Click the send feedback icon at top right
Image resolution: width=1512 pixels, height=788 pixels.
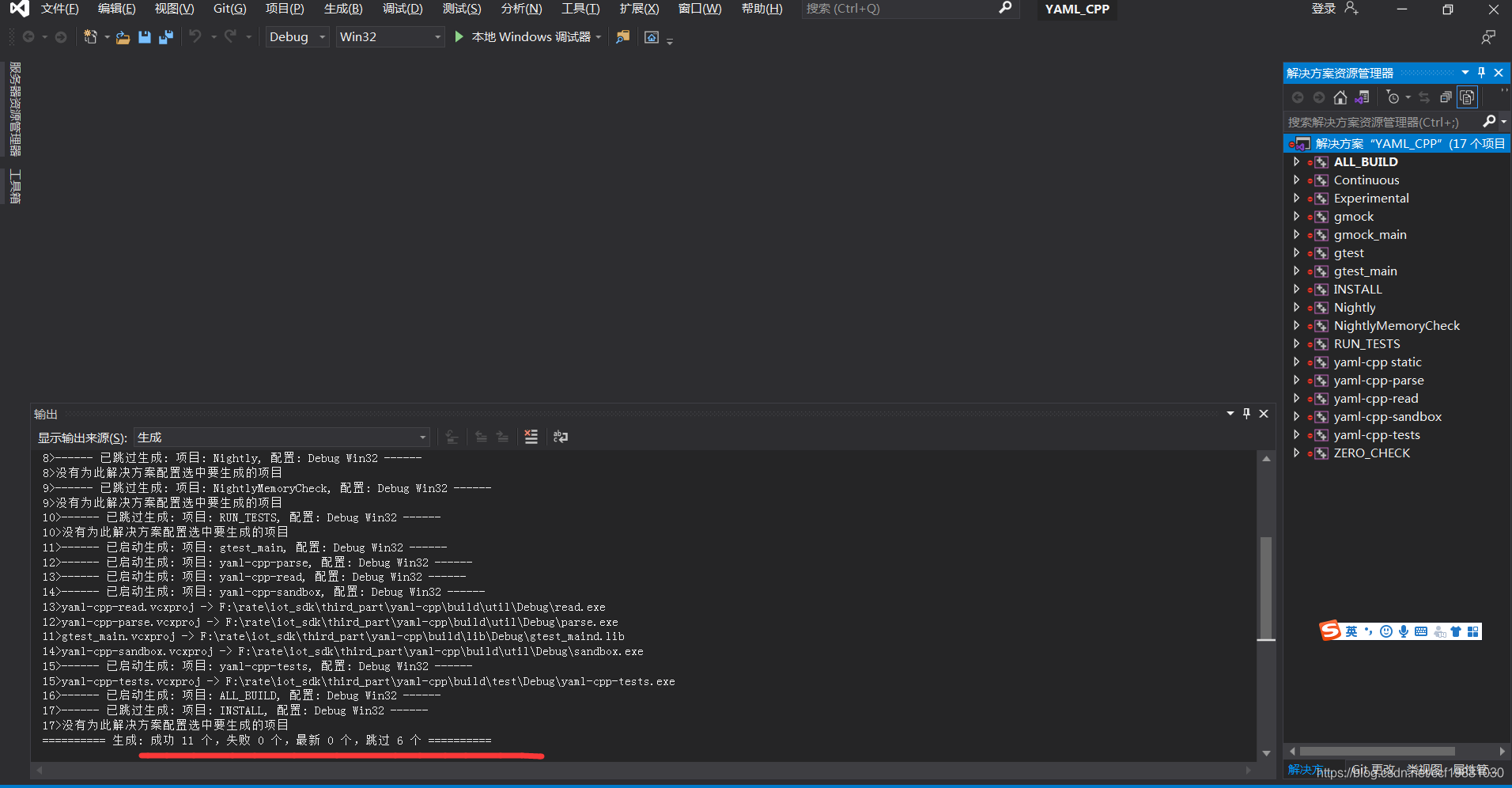click(1488, 37)
